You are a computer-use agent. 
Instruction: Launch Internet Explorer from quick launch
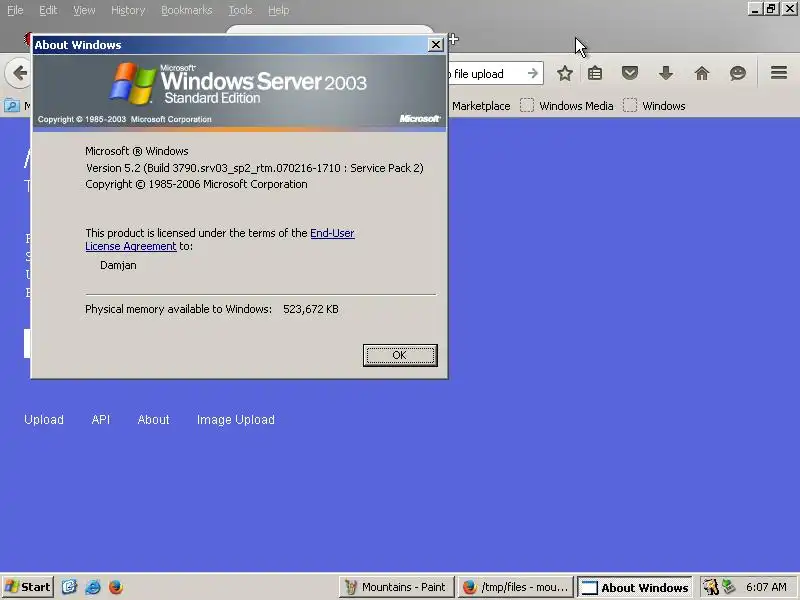pyautogui.click(x=93, y=587)
